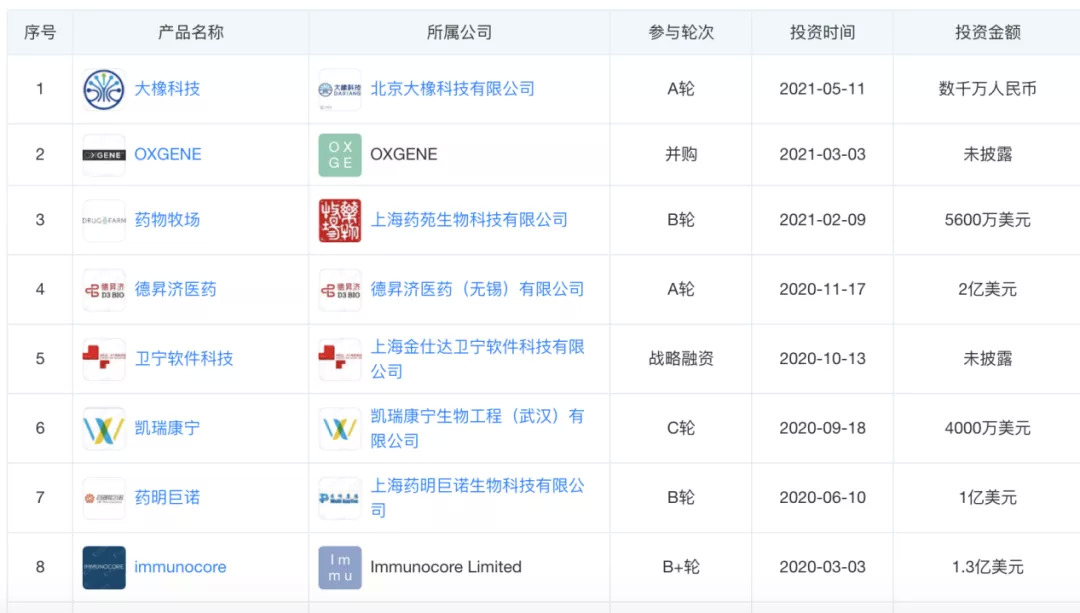Open the 大橡科技 product link
The width and height of the screenshot is (1080, 613).
coord(167,89)
